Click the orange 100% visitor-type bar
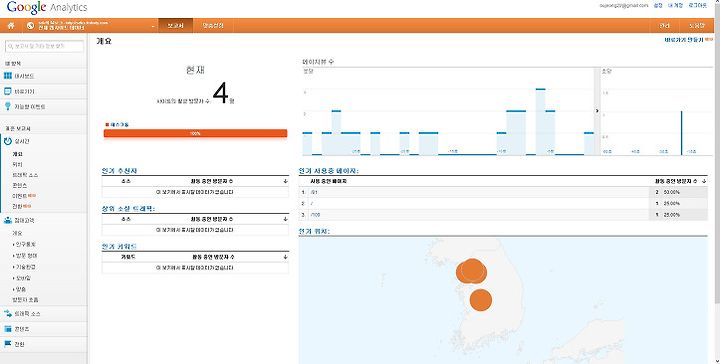Screen dimensions: 720x364 coord(195,133)
